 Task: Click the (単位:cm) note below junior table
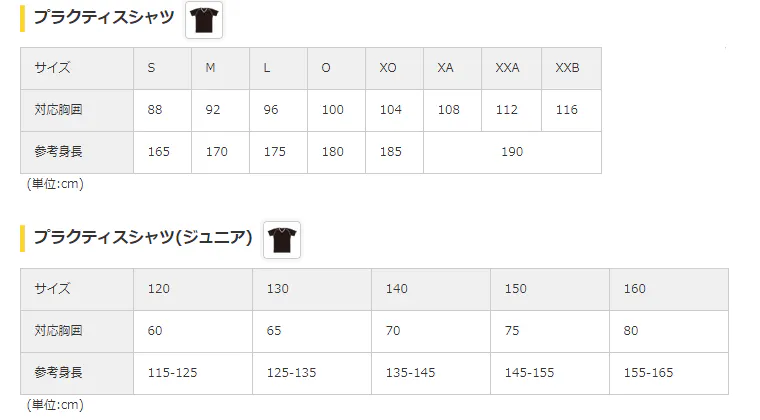click(x=56, y=405)
